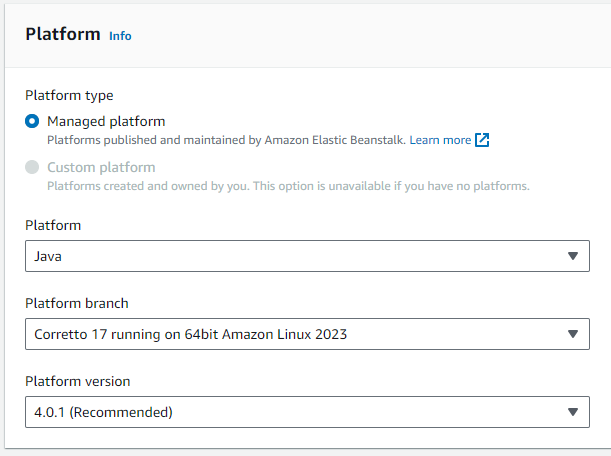This screenshot has width=611, height=456.
Task: Click Corretto 17 running on 64bit Amazon Linux 2023
Action: [x=191, y=334]
